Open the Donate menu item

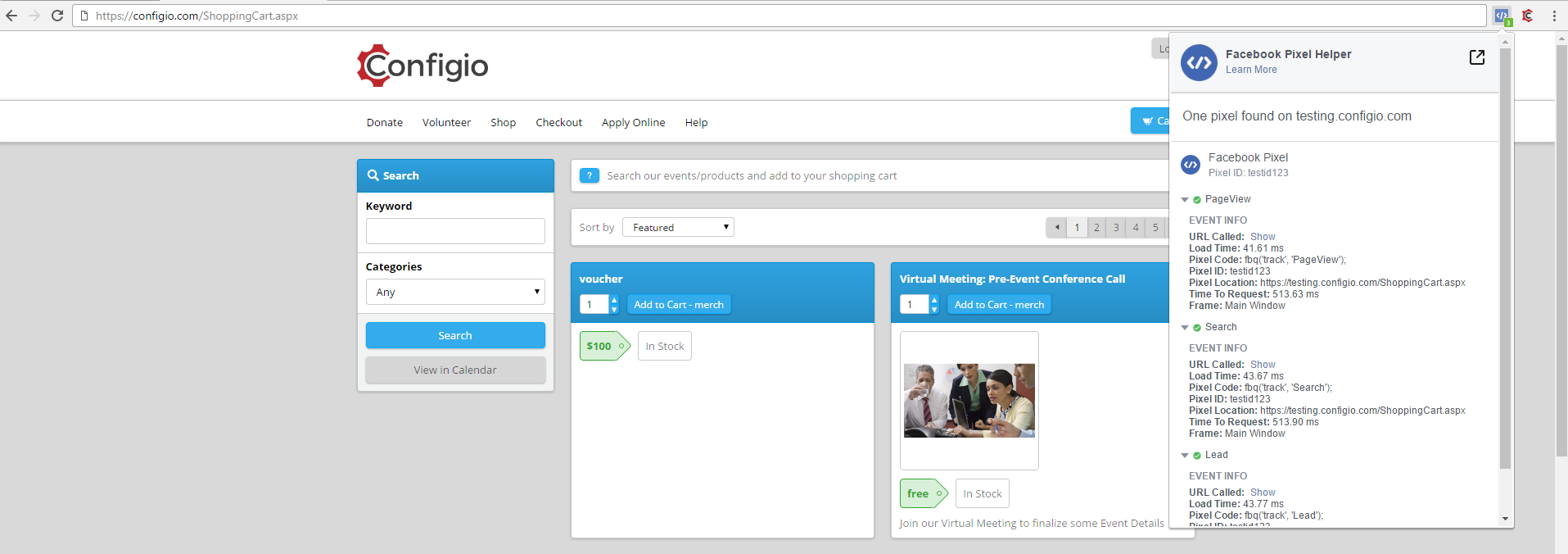tap(385, 122)
